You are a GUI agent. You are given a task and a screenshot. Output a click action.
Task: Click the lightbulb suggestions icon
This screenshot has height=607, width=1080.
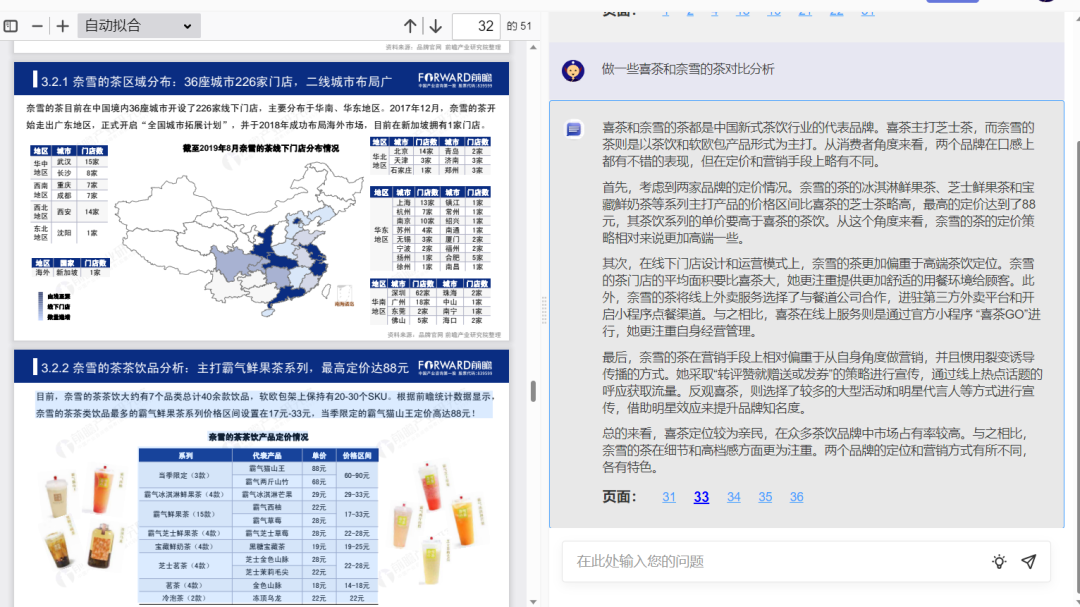coord(999,562)
